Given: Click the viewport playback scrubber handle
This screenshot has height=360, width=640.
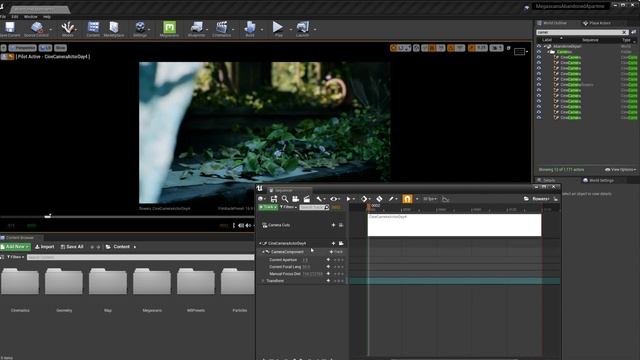Looking at the screenshot, I should click(48, 216).
